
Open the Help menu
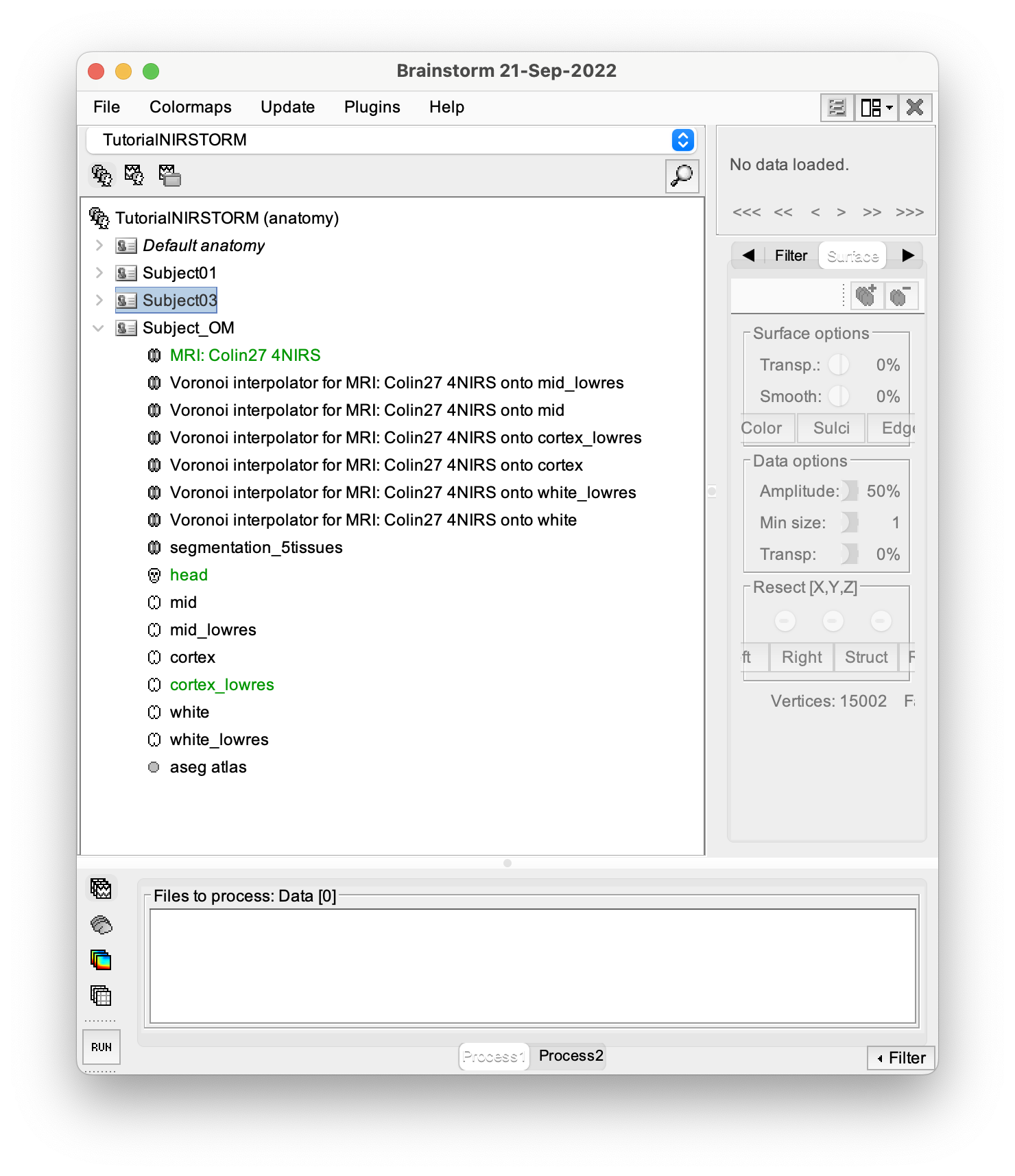(446, 107)
